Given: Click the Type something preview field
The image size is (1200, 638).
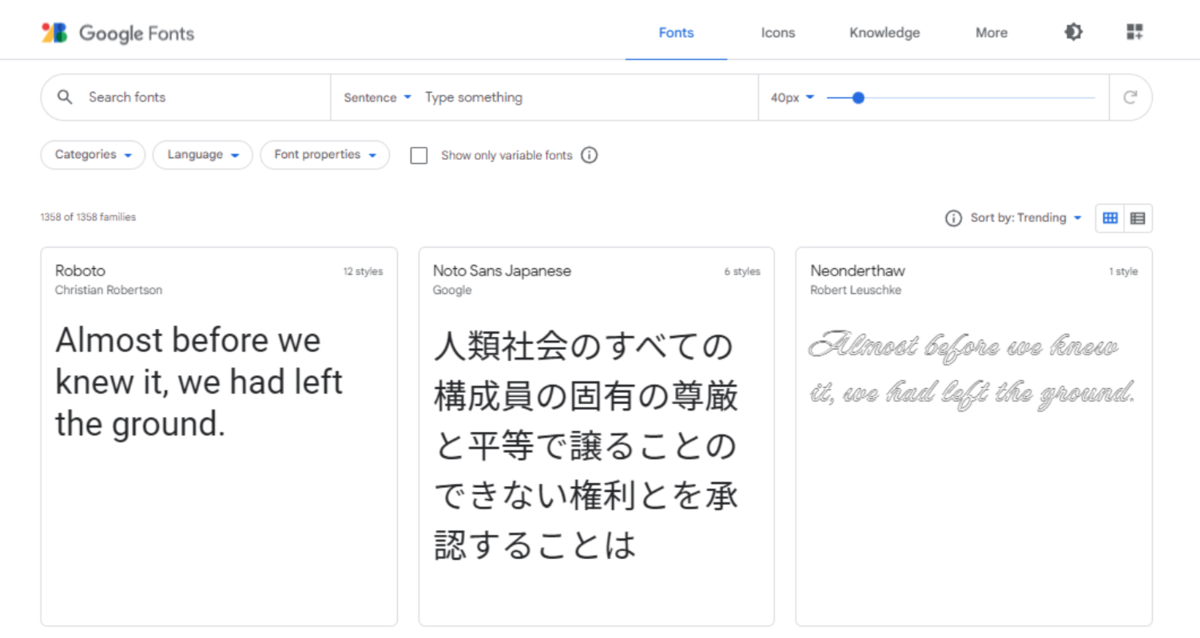Looking at the screenshot, I should coord(587,97).
